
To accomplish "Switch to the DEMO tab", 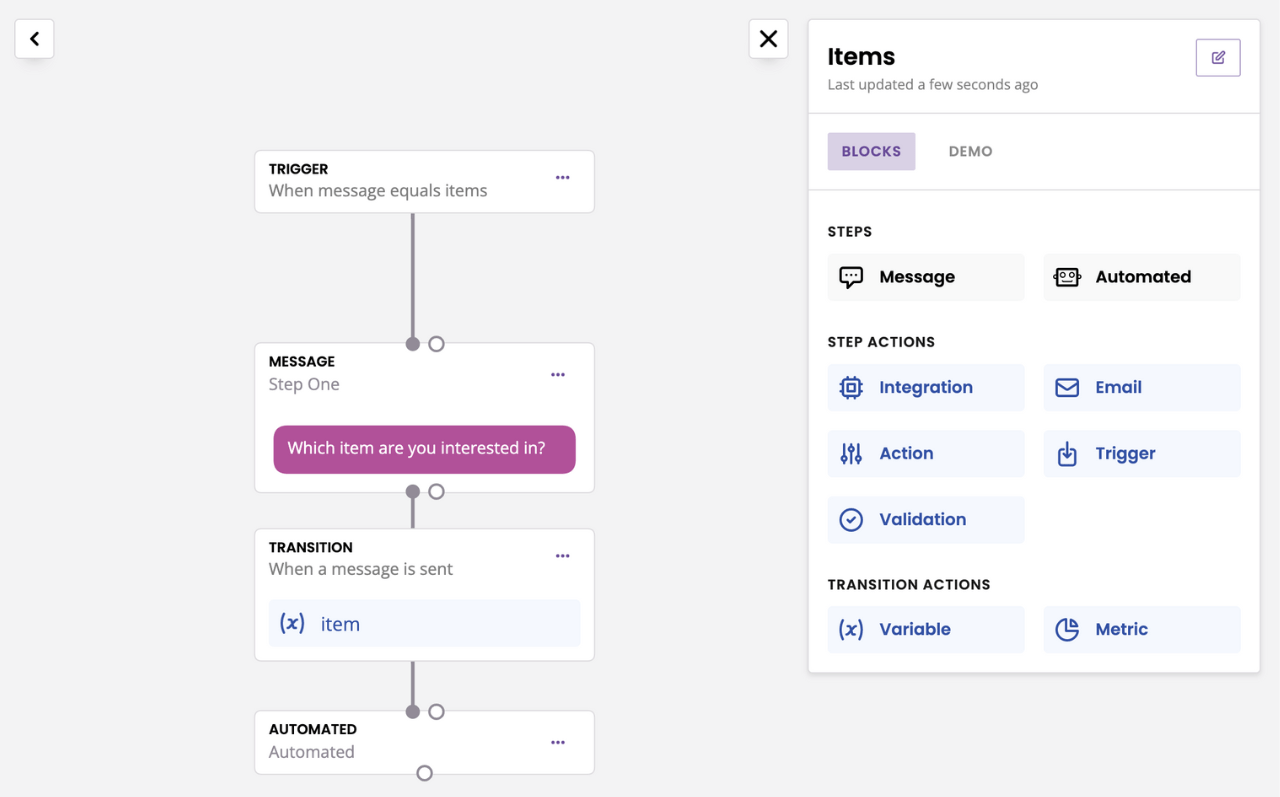I will (970, 151).
